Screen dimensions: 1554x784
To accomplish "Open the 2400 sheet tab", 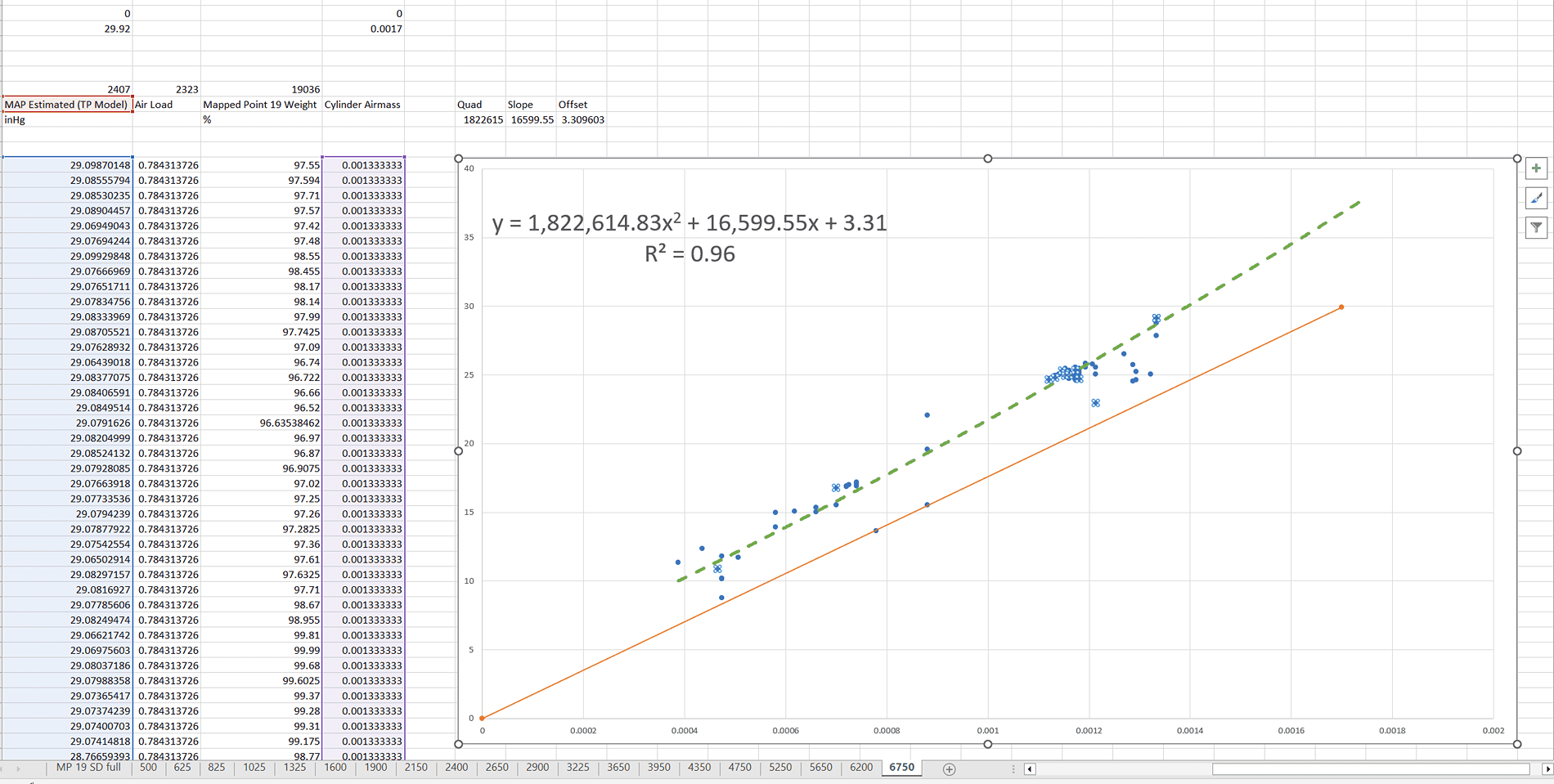I will pyautogui.click(x=456, y=768).
